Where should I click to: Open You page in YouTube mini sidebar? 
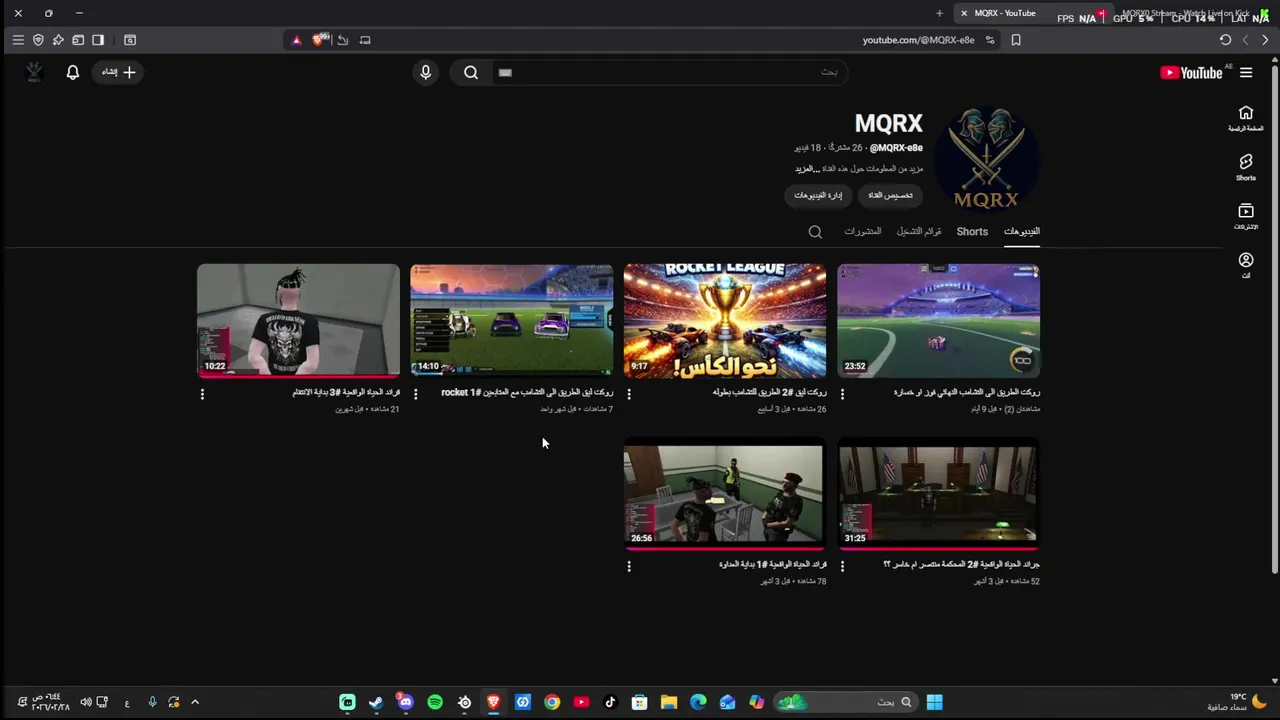point(1246,265)
